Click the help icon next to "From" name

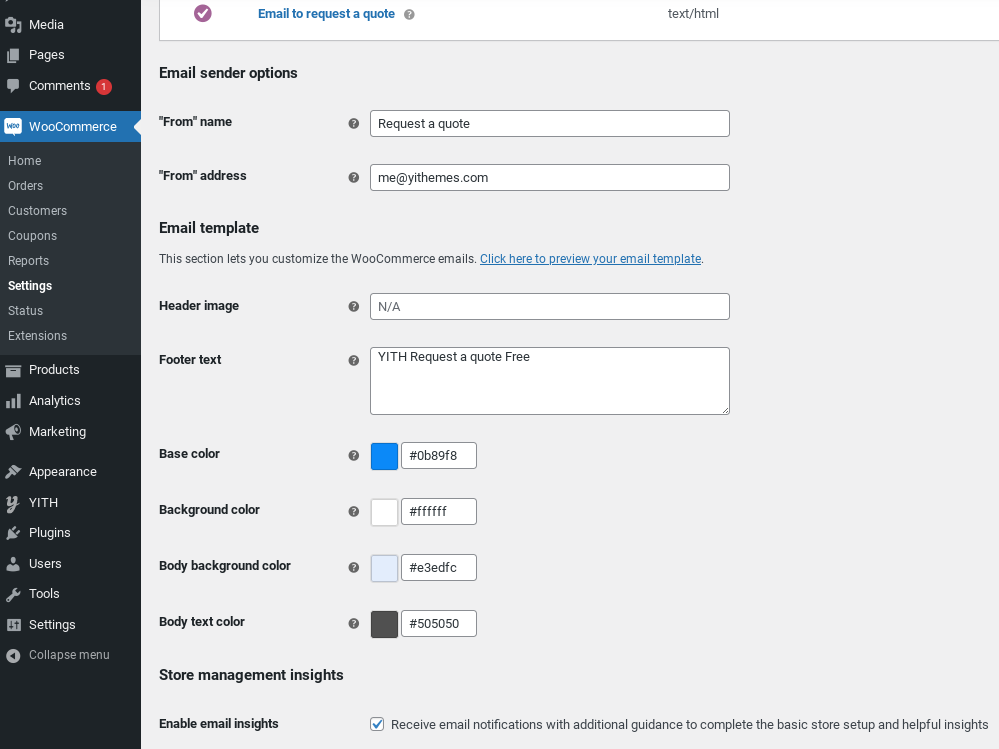(x=354, y=124)
